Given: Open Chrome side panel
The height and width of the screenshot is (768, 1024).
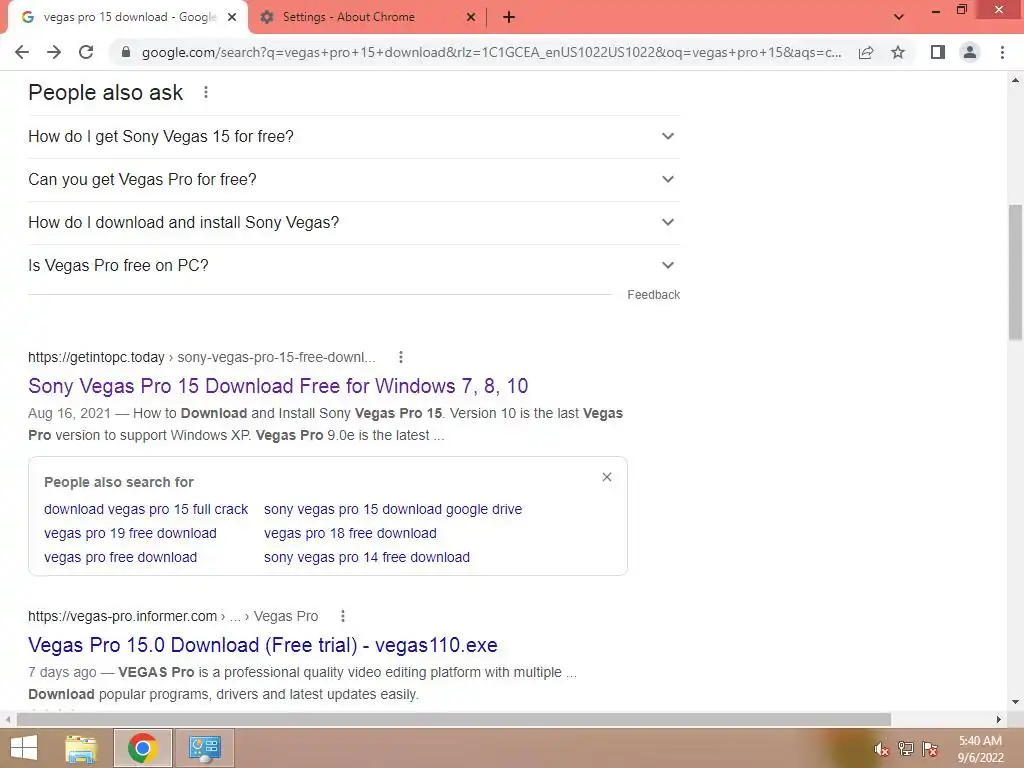Looking at the screenshot, I should coord(938,52).
